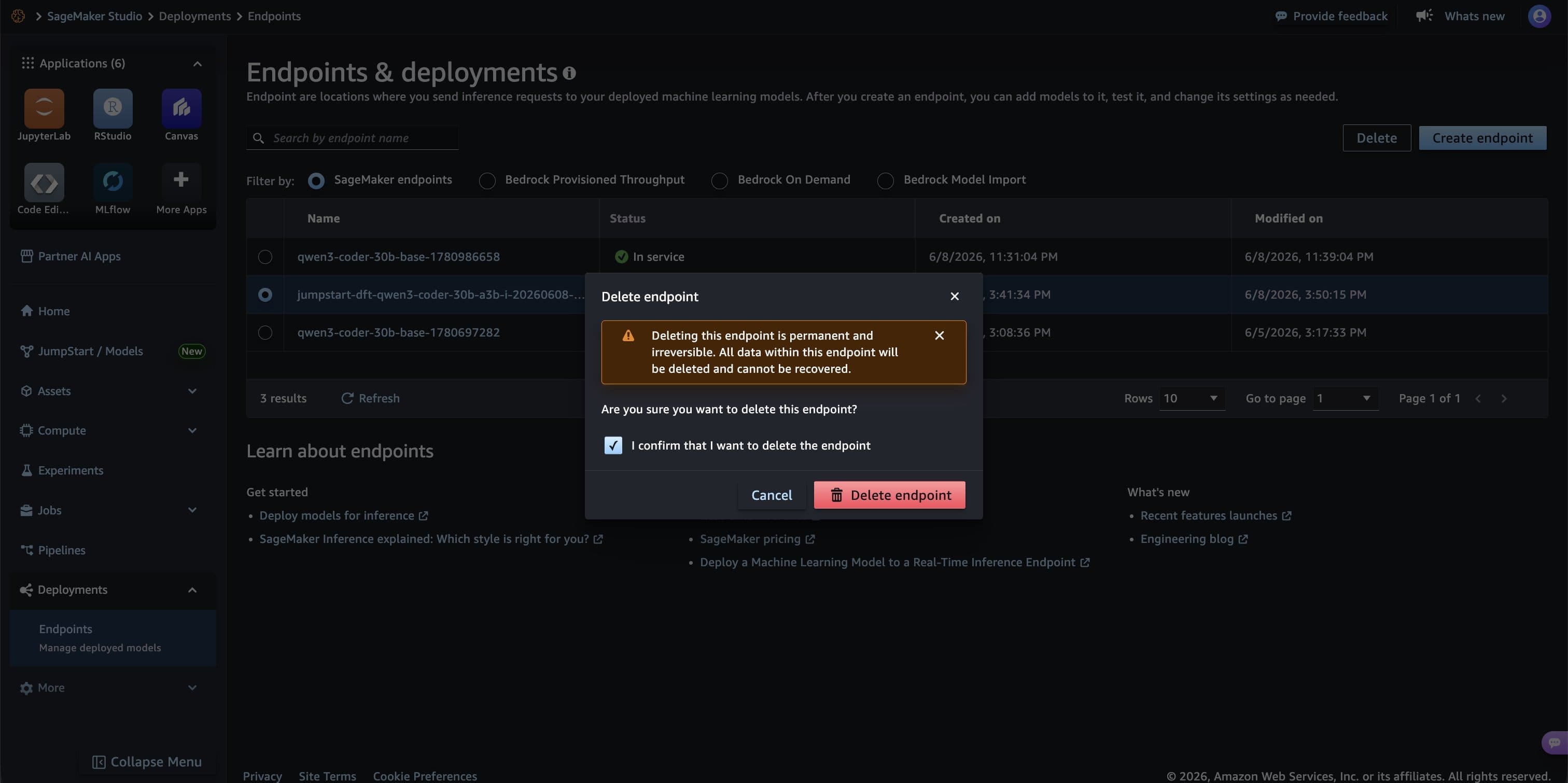Open the Engineering blog link
This screenshot has width=1568, height=783.
tap(1194, 539)
